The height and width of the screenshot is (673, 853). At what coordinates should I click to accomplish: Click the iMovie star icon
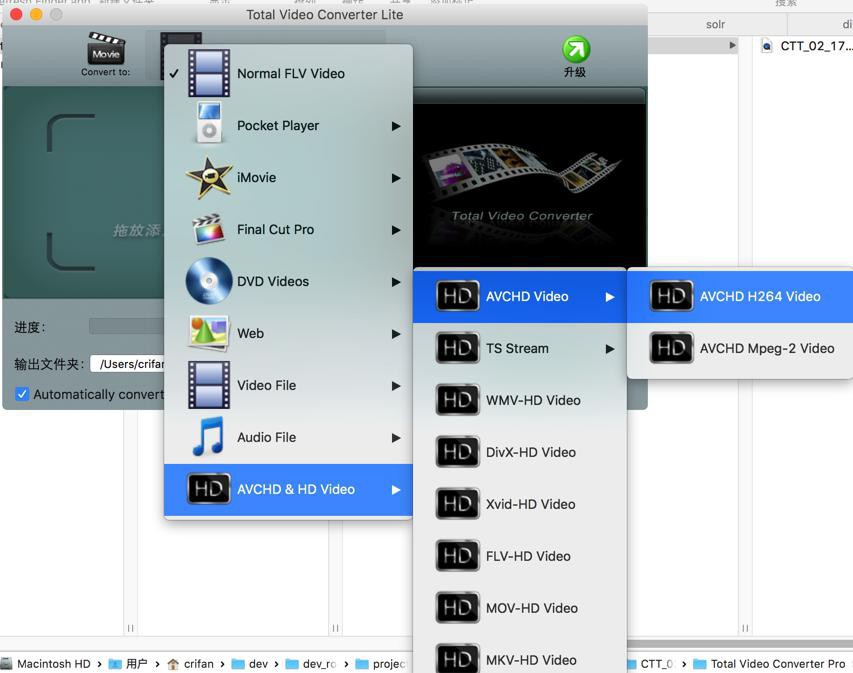click(209, 177)
